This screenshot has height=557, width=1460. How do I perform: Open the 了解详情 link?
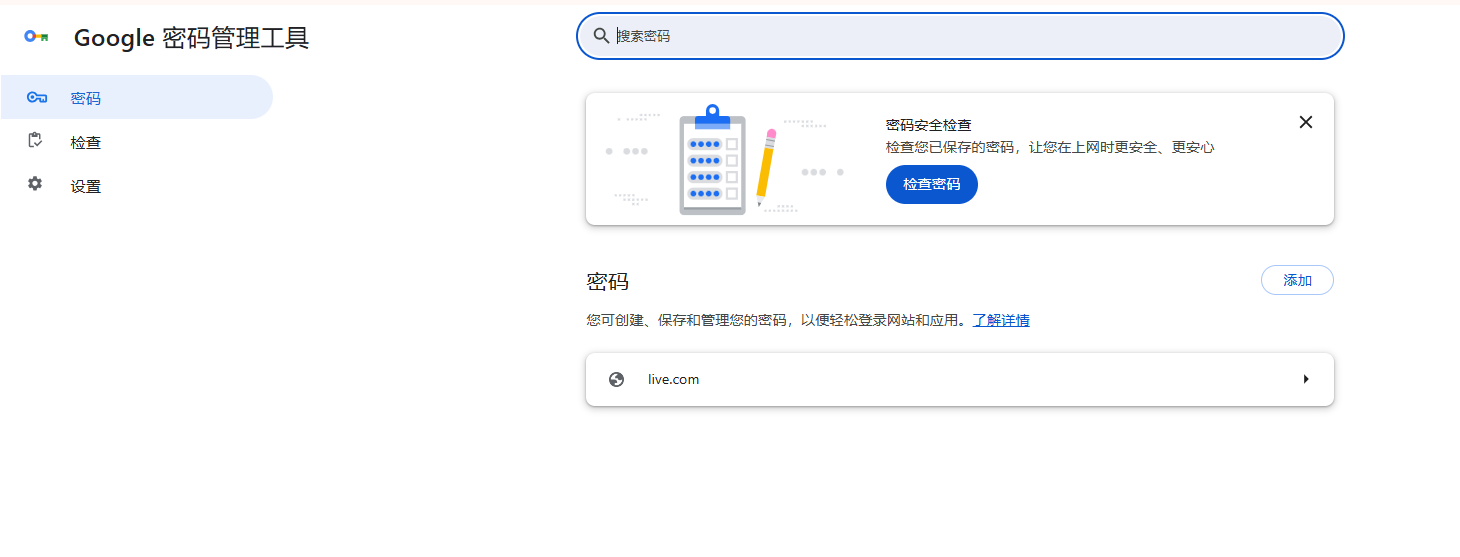tap(1001, 320)
